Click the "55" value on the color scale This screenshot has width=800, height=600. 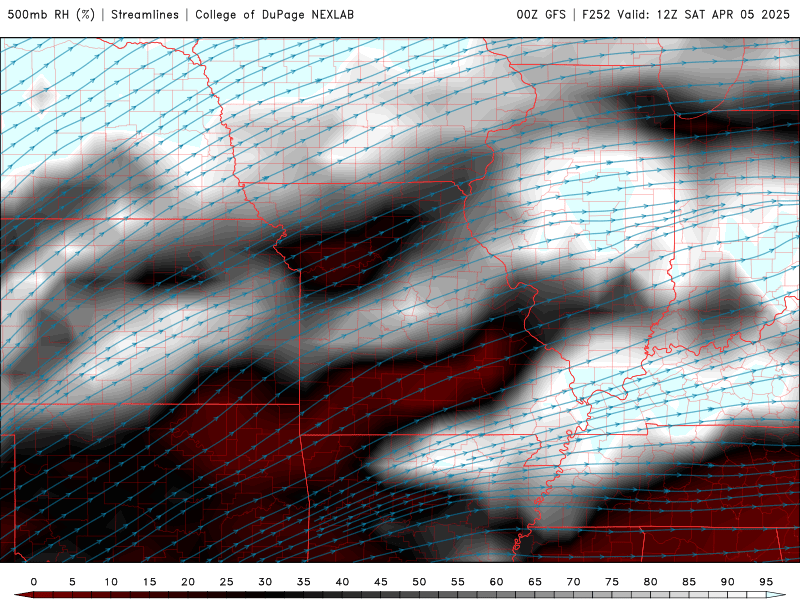(x=458, y=582)
